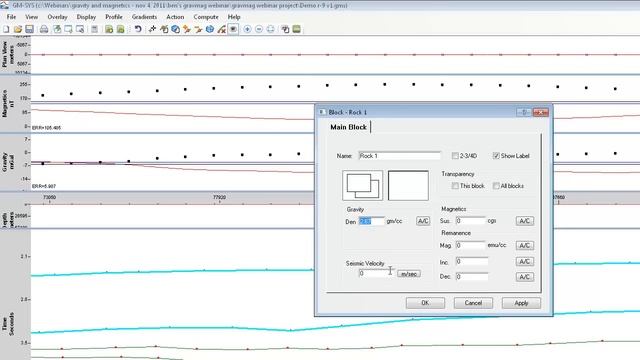Click the A/C button for Dec.

coord(524,277)
